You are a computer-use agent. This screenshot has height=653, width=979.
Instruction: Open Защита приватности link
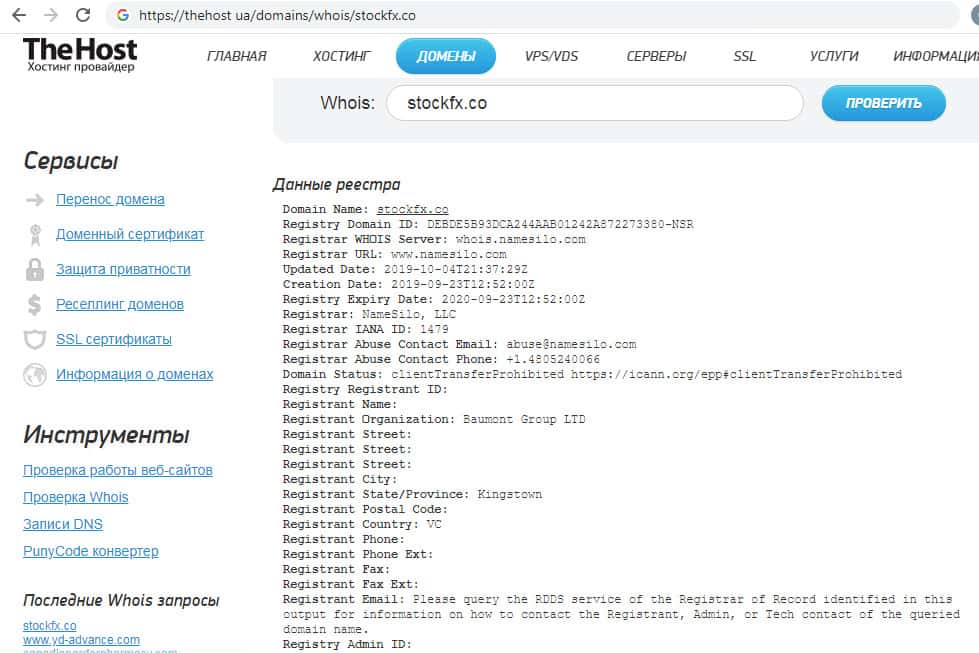point(123,269)
